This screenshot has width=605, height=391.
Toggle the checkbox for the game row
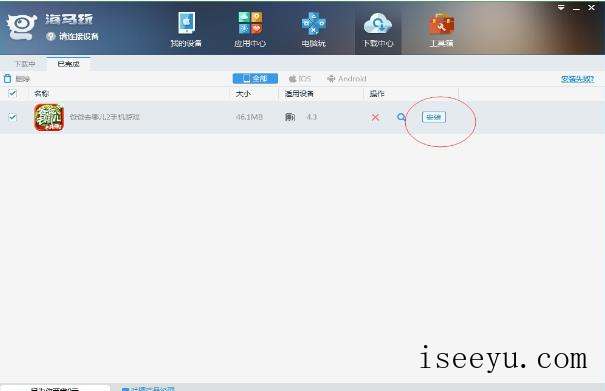[x=12, y=117]
